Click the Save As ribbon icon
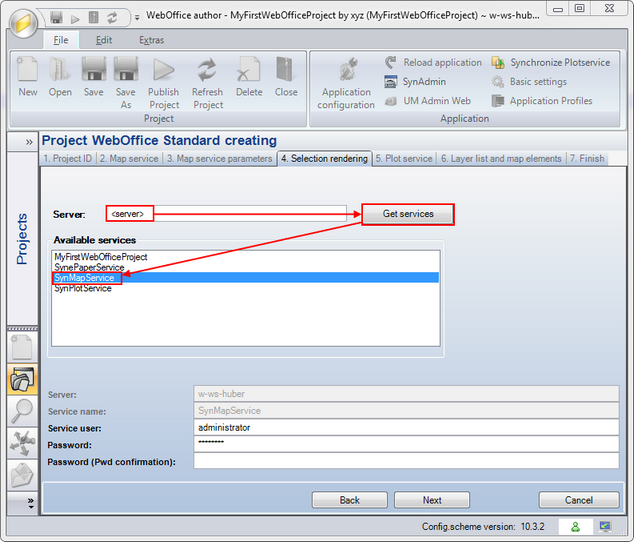Image resolution: width=634 pixels, height=542 pixels. click(126, 83)
